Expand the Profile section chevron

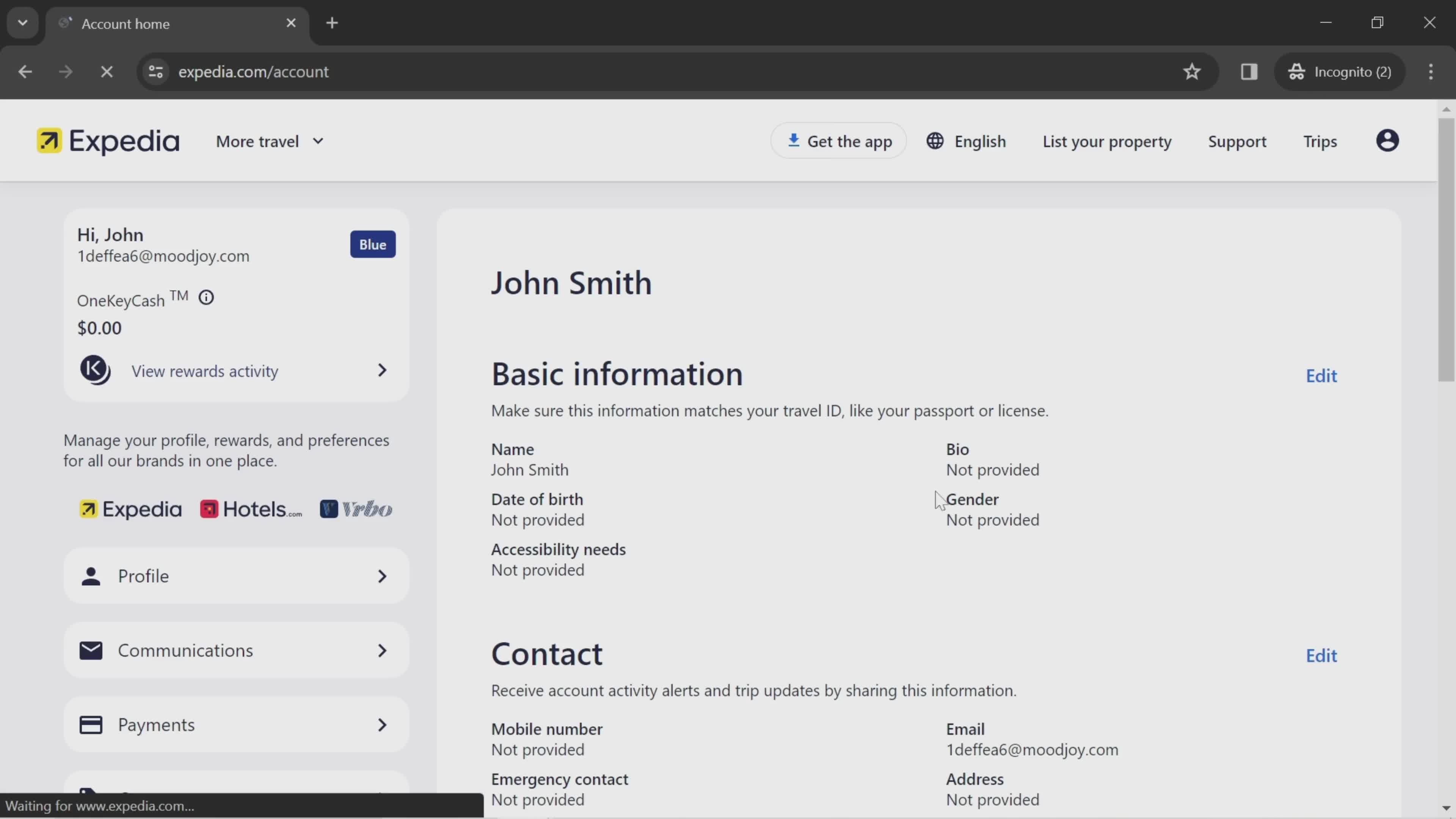[383, 576]
